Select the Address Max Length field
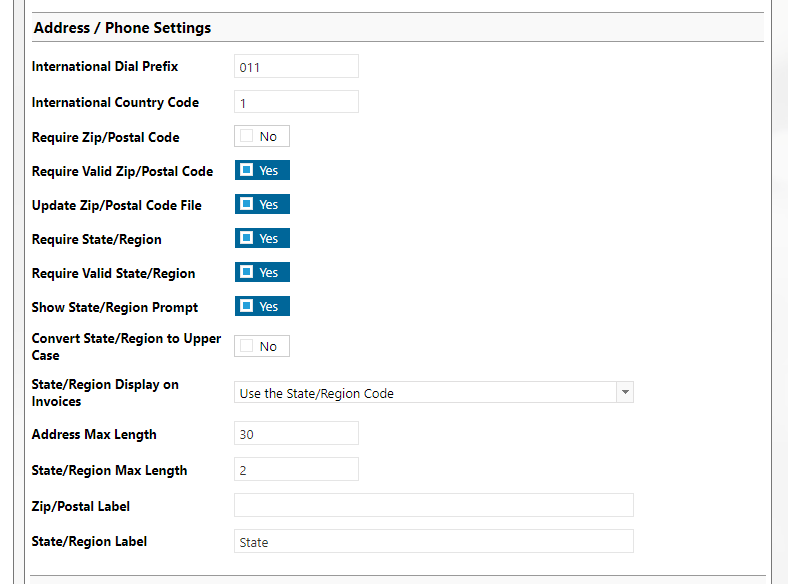 (296, 434)
